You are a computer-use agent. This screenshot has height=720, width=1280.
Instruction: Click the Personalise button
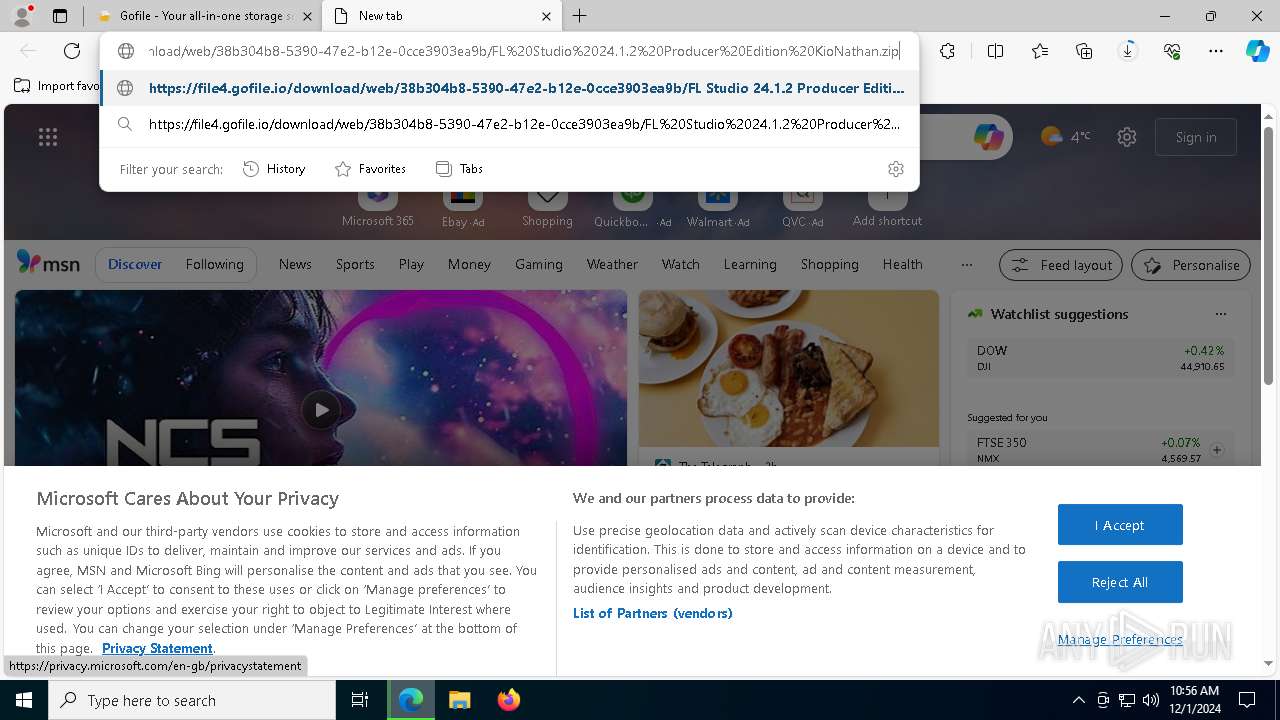point(1191,265)
